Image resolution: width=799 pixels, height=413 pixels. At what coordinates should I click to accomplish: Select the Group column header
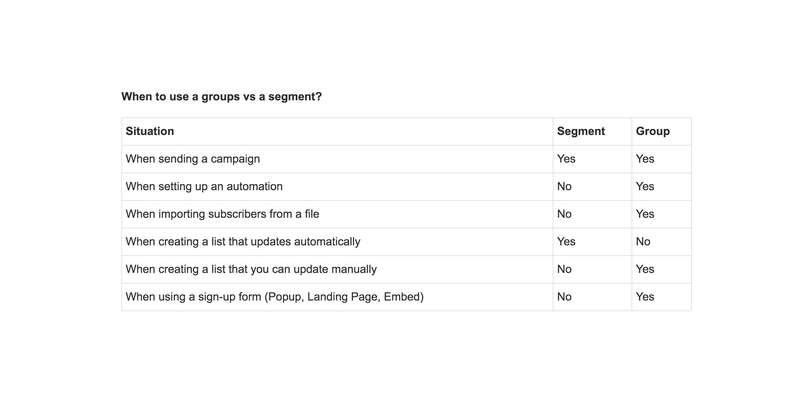[x=653, y=131]
